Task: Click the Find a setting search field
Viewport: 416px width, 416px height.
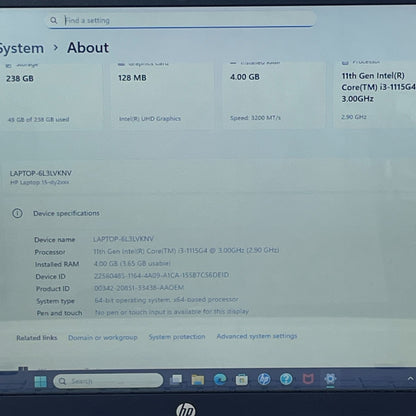Action: [x=181, y=20]
